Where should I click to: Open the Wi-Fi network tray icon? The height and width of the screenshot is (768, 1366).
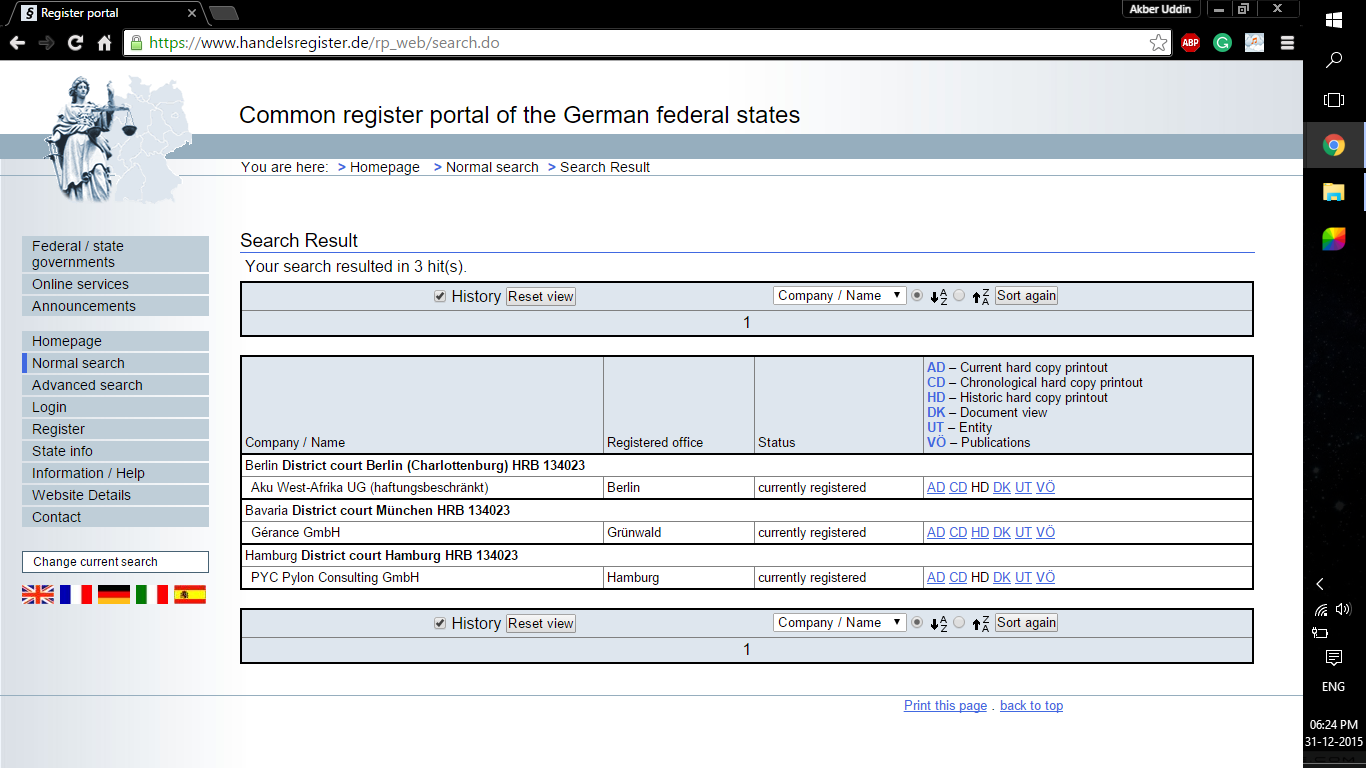point(1321,609)
